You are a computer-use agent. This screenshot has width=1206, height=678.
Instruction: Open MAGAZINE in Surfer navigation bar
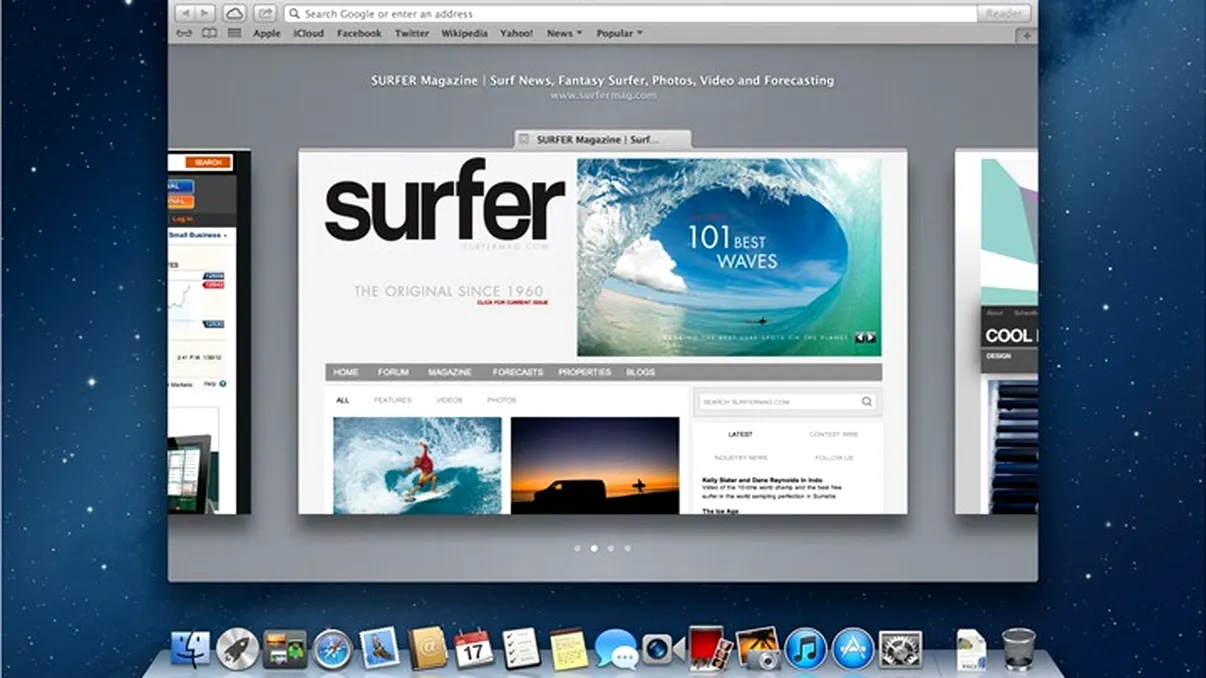tap(450, 372)
